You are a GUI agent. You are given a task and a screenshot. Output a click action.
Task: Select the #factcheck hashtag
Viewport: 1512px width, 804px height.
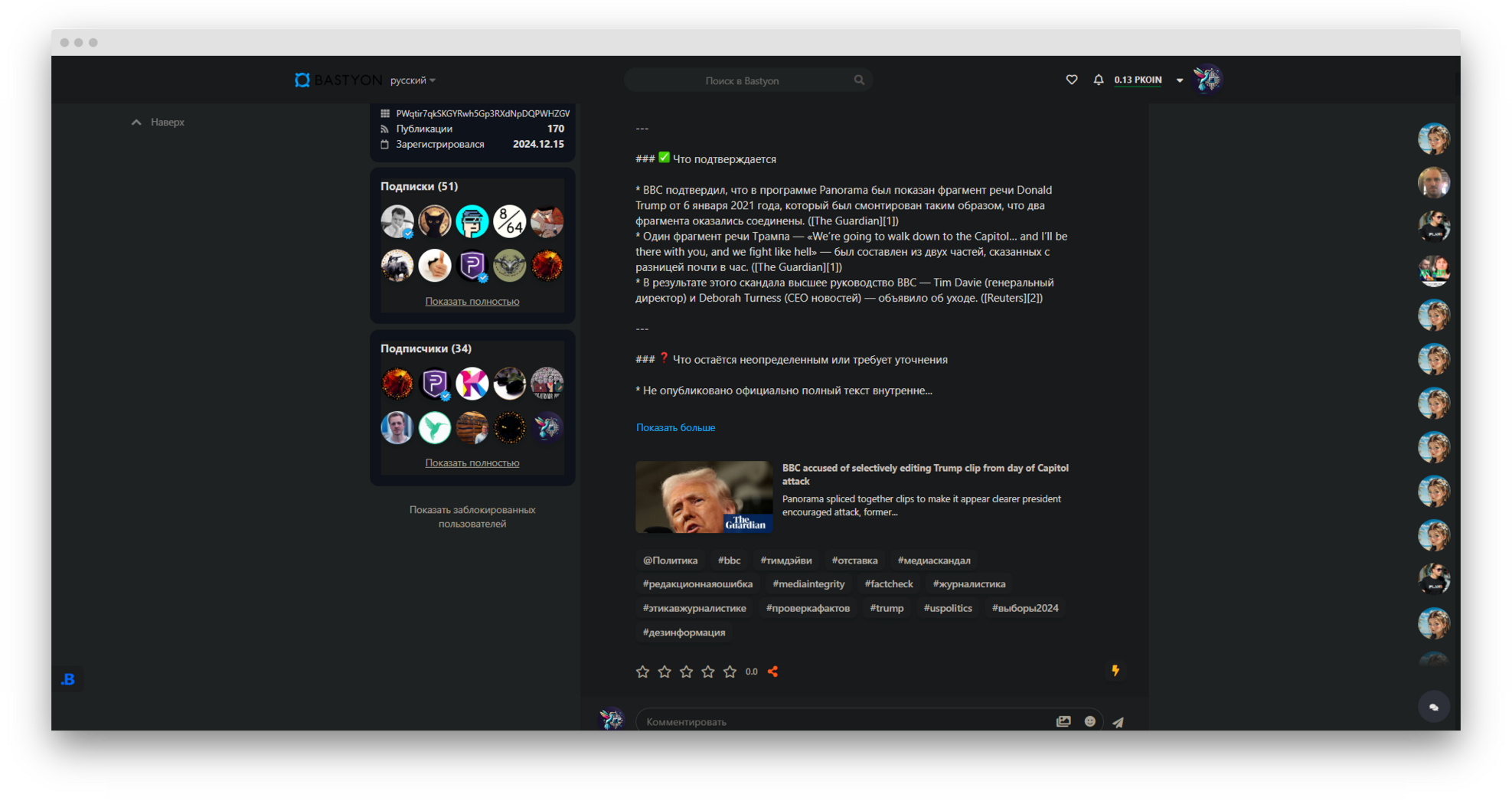click(888, 583)
